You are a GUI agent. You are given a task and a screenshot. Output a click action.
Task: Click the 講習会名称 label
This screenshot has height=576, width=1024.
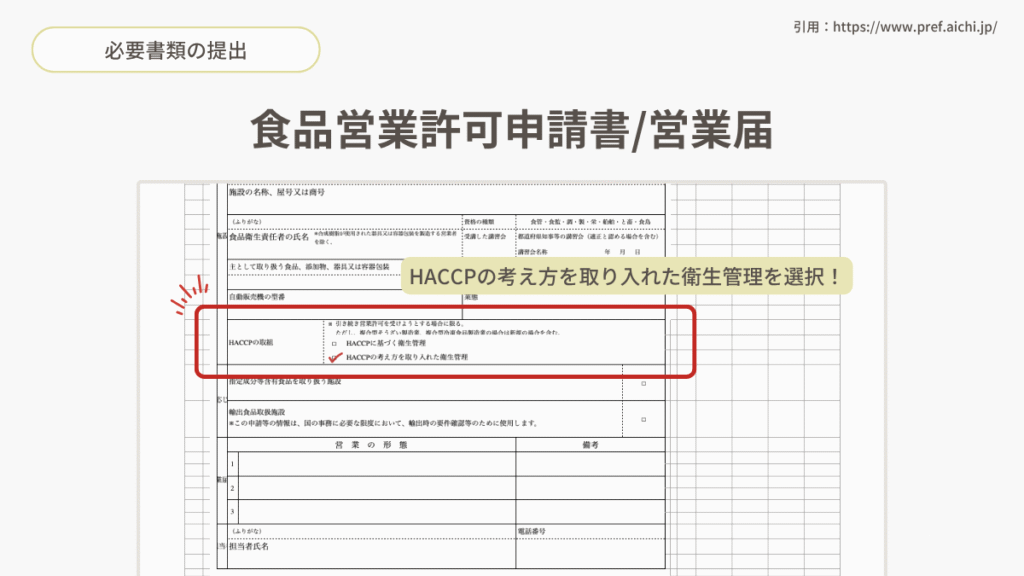click(x=533, y=252)
